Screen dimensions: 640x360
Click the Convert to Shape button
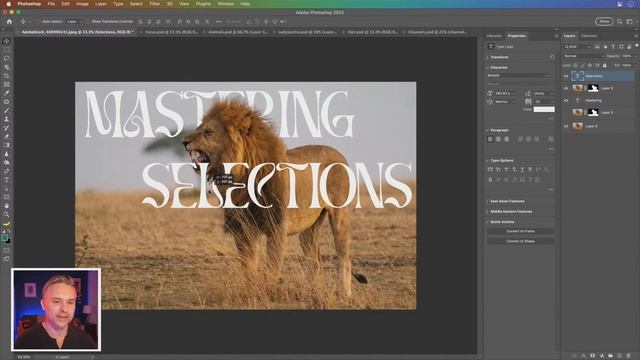pos(520,241)
